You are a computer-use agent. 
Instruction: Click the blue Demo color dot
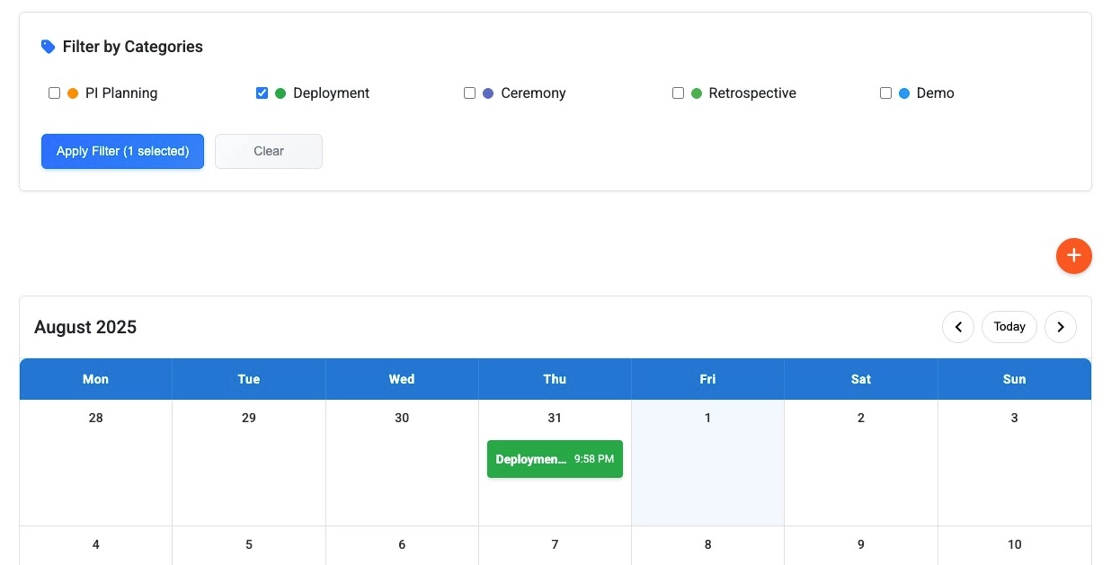click(904, 93)
